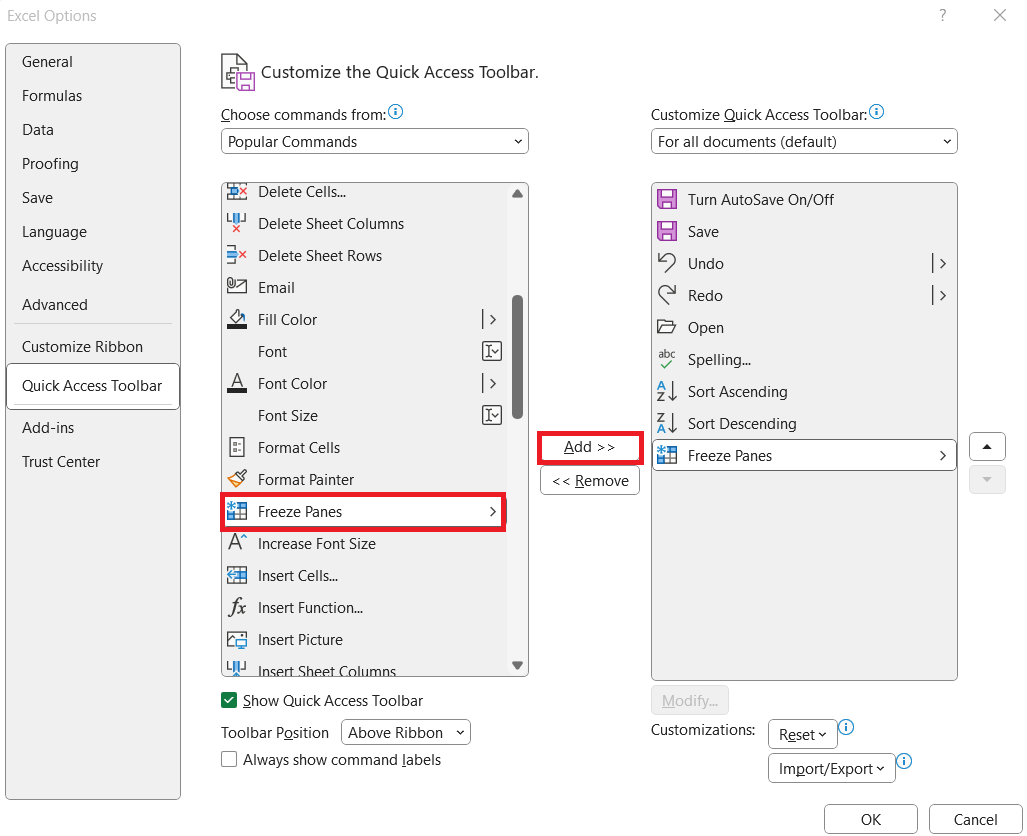Click info icon beside Choose commands from
1027x836 pixels.
point(396,112)
